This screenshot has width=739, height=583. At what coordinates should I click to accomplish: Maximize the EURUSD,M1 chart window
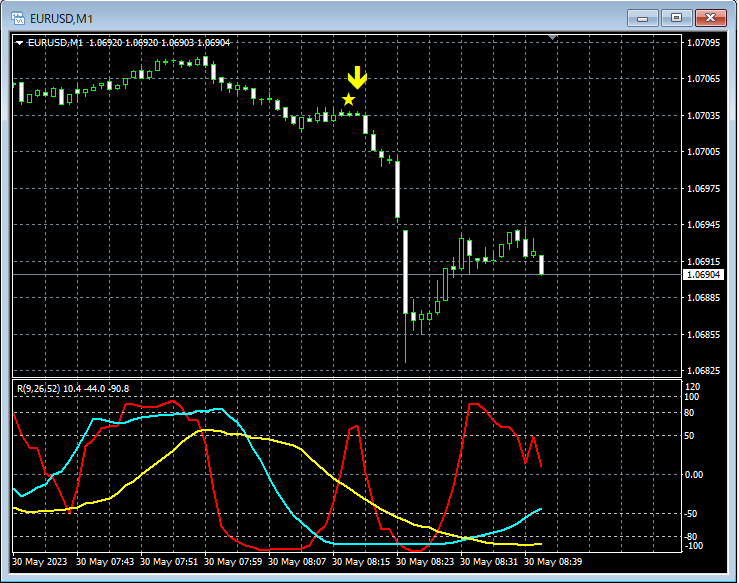[676, 18]
